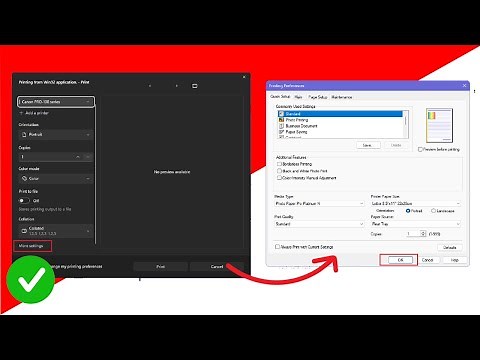Switch to the Main tab
The width and height of the screenshot is (480, 360).
pos(298,97)
